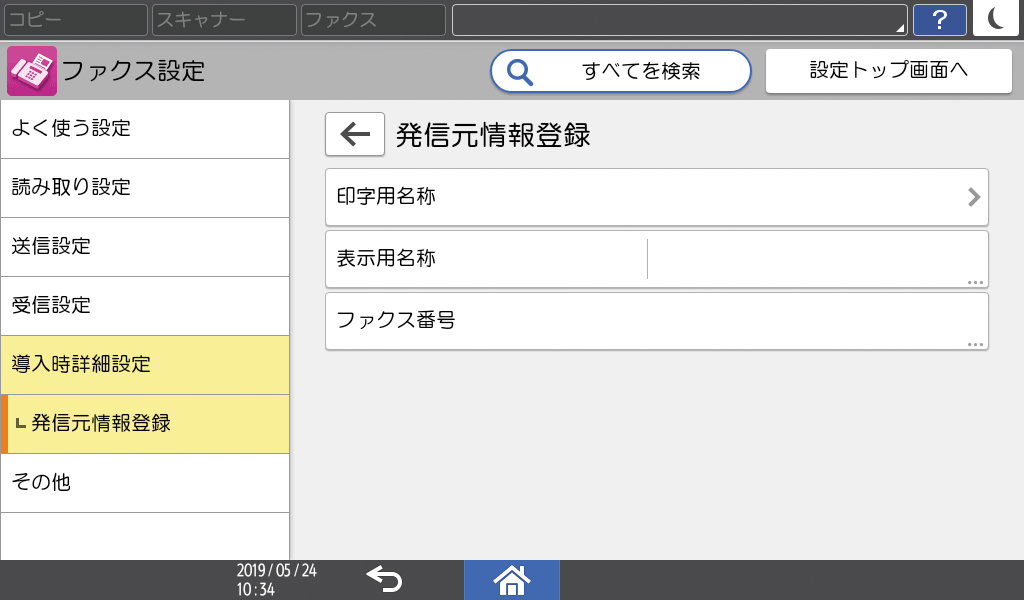The width and height of the screenshot is (1024, 600).
Task: Tap the moon energy saver icon
Action: point(997,19)
